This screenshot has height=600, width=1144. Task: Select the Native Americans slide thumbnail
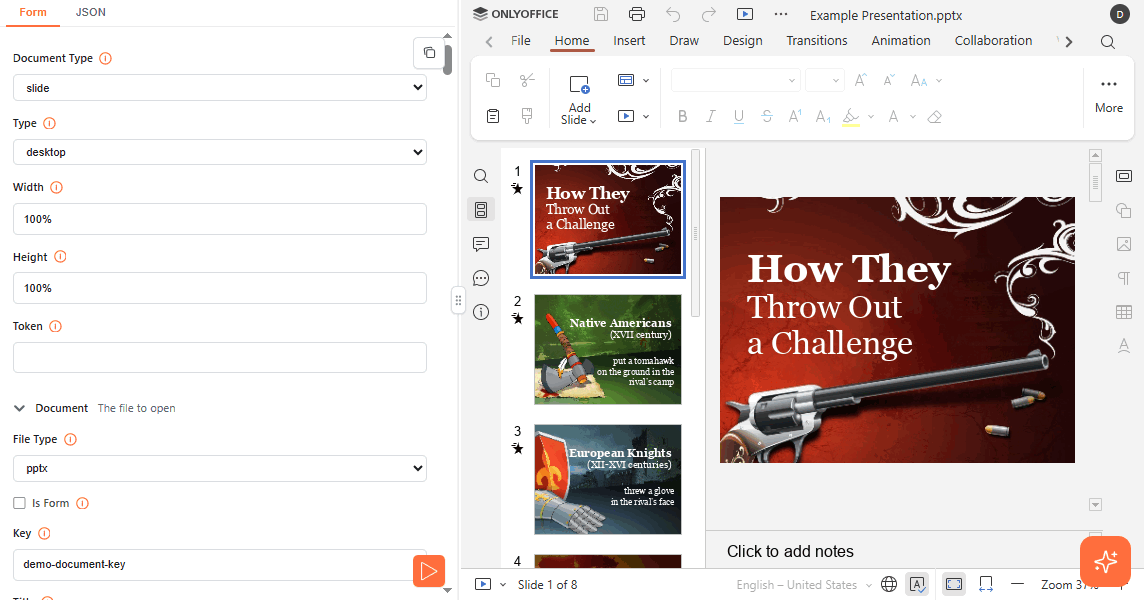point(608,349)
